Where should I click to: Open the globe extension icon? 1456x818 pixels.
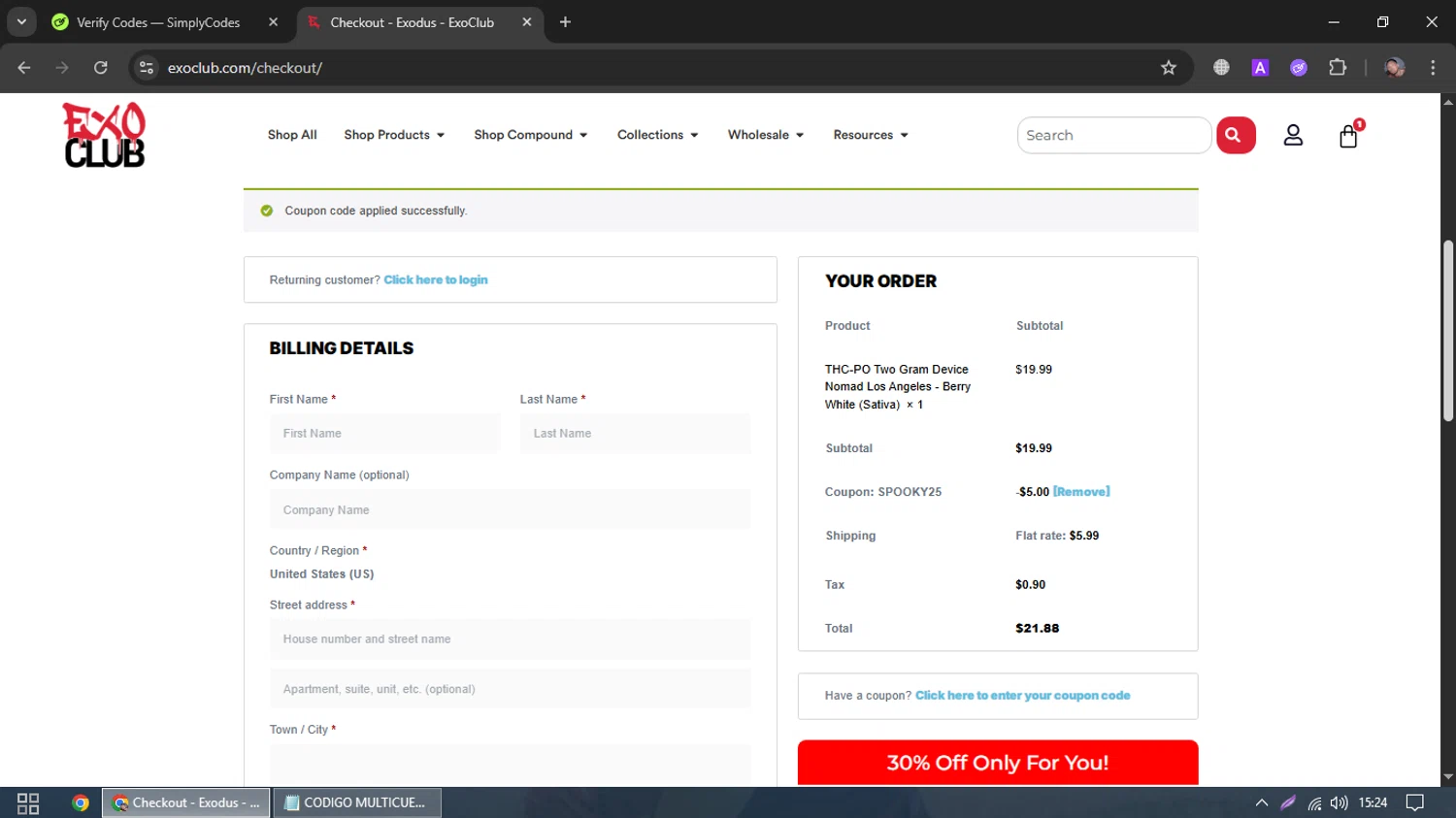pos(1221,68)
